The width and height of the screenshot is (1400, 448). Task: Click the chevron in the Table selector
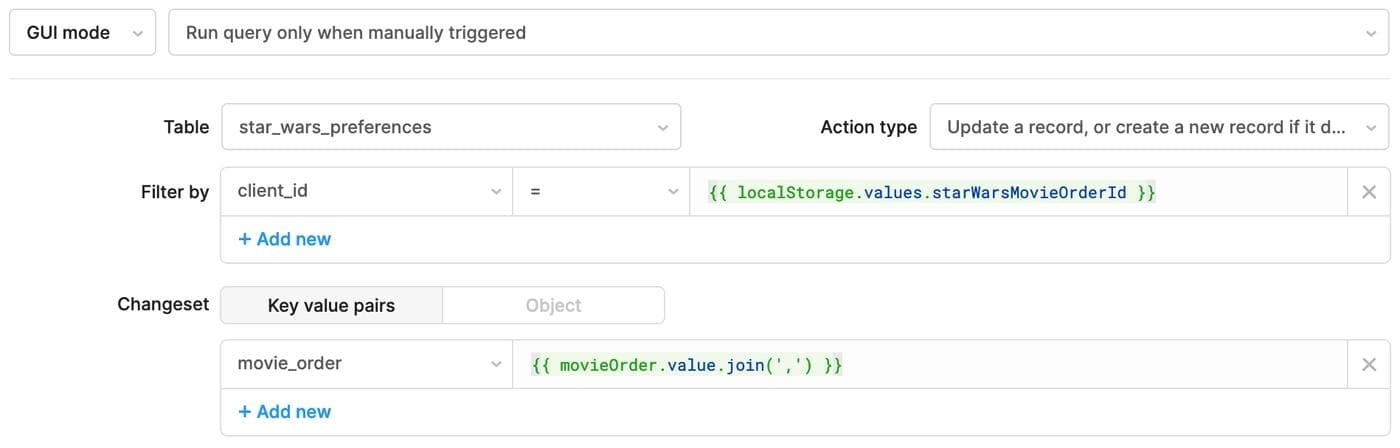(x=662, y=128)
